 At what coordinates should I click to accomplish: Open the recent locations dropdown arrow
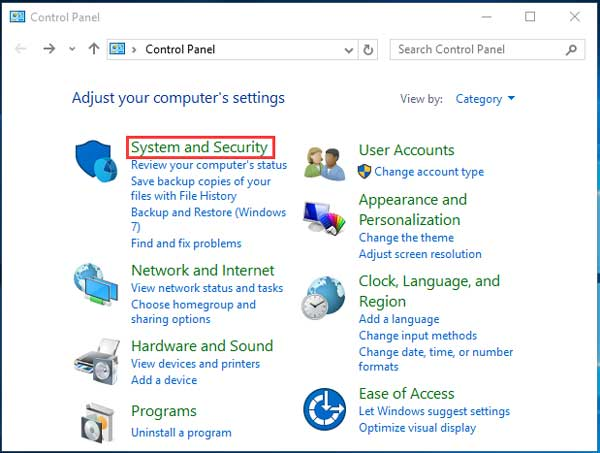tap(72, 49)
